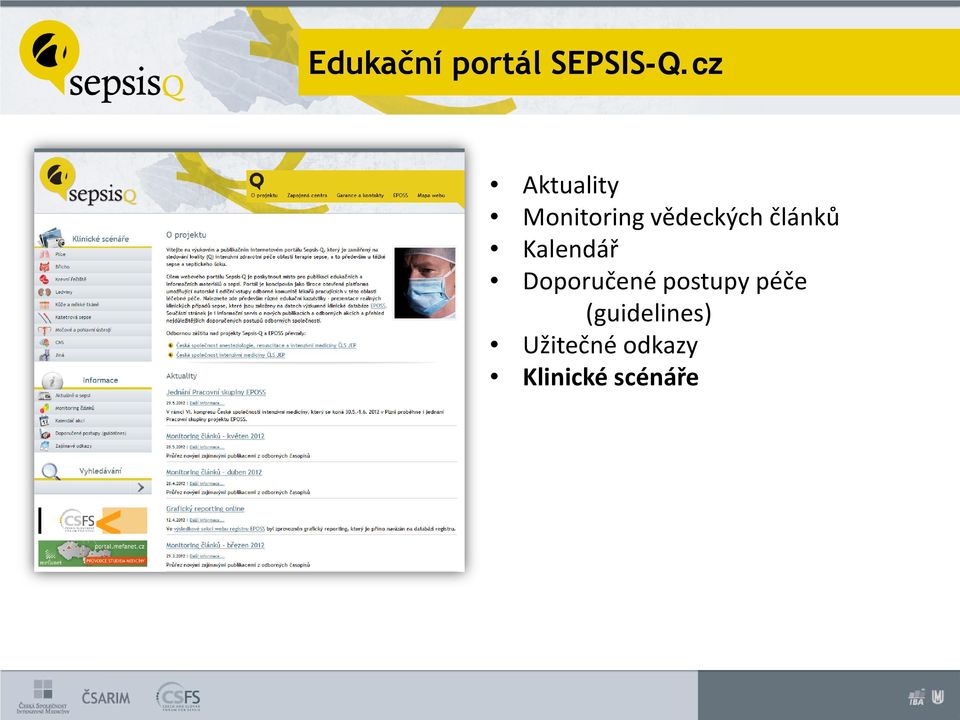Click the Užitečné odkazy bullet
This screenshot has width=960, height=720.
point(610,345)
